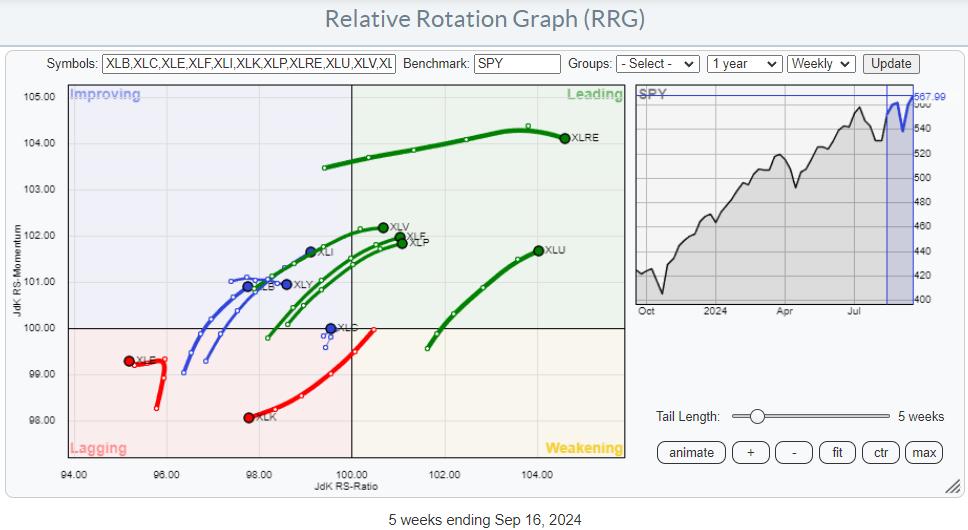Open the Groups select dropdown
This screenshot has height=530, width=968.
[657, 63]
